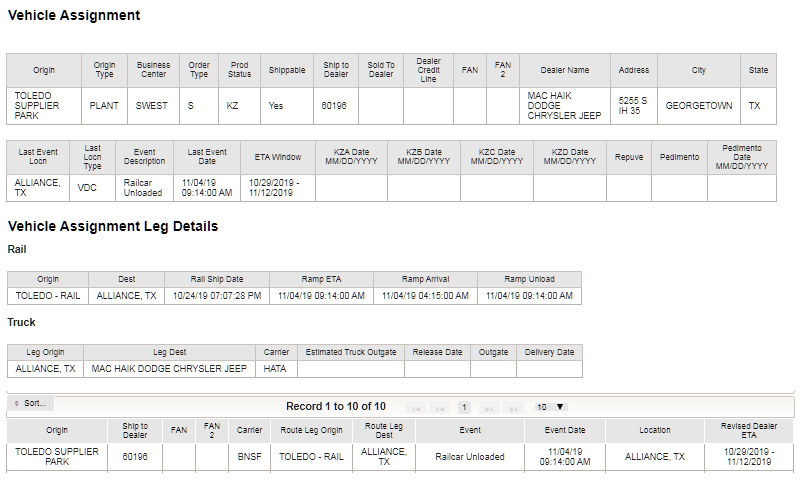Click BNSF carrier cell in records table
This screenshot has height=482, width=804.
click(249, 457)
